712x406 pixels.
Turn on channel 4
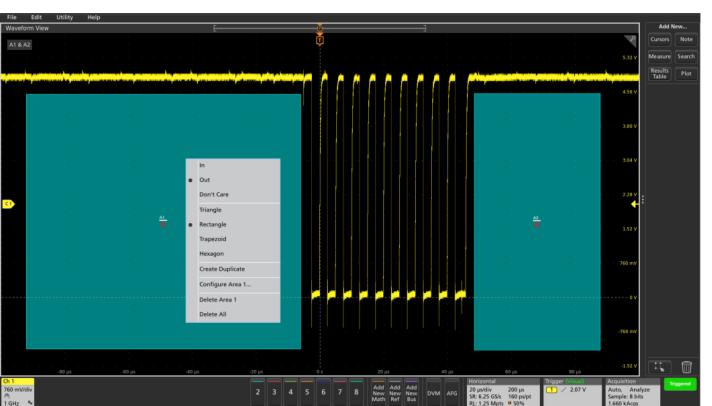tap(290, 392)
